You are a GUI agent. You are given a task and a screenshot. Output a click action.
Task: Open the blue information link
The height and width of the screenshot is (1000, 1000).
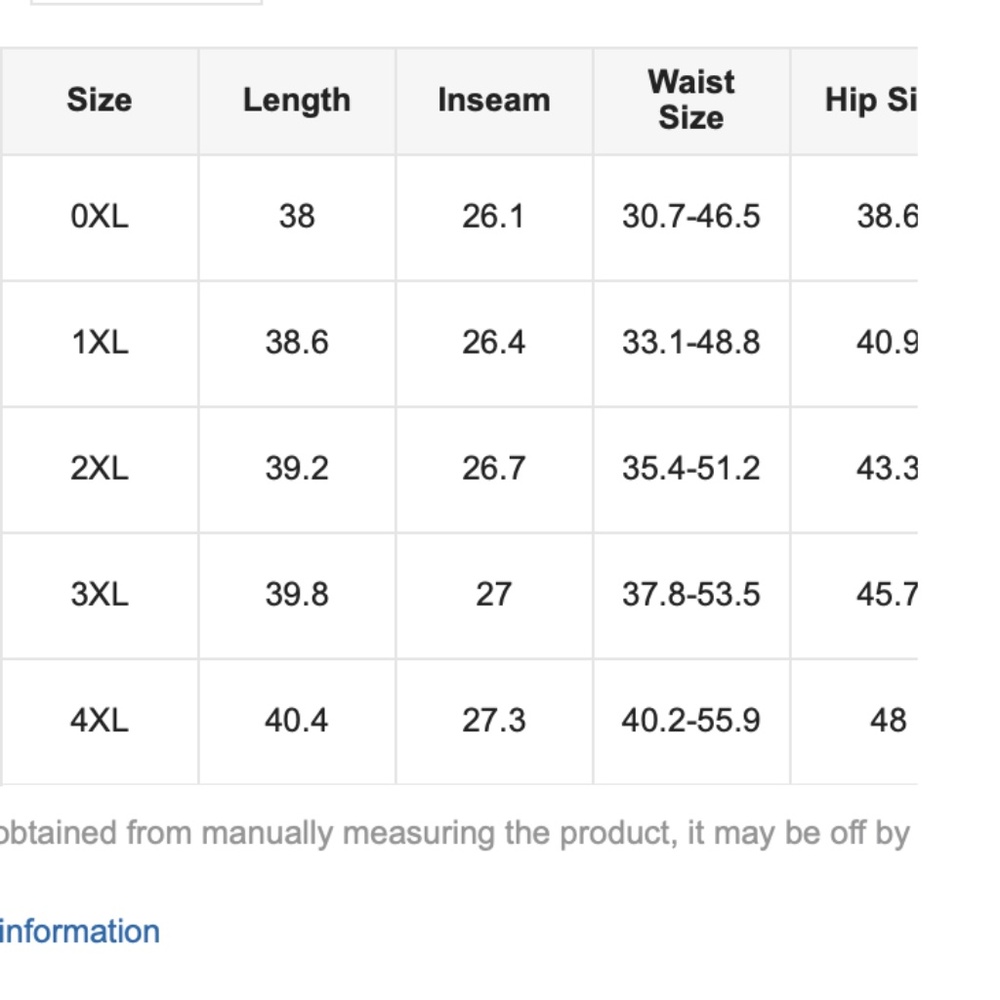coord(80,932)
